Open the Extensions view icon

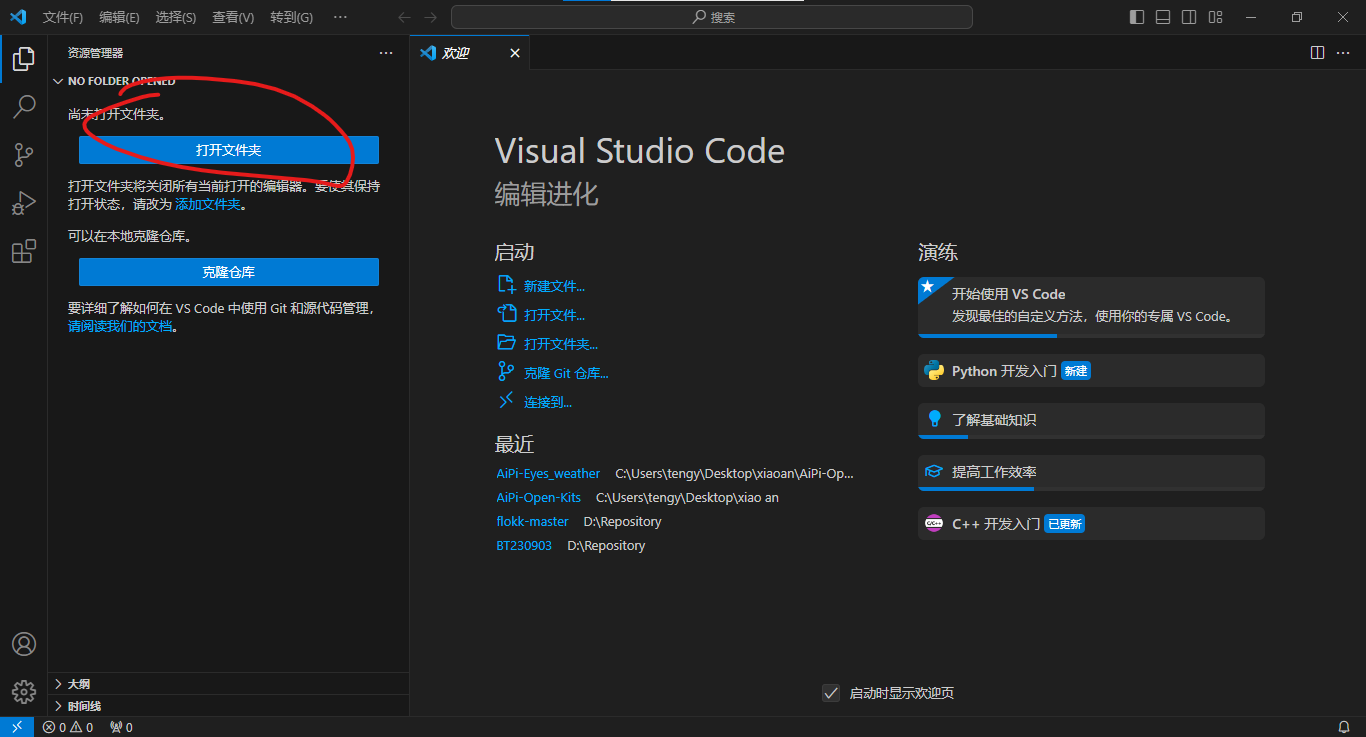(23, 251)
